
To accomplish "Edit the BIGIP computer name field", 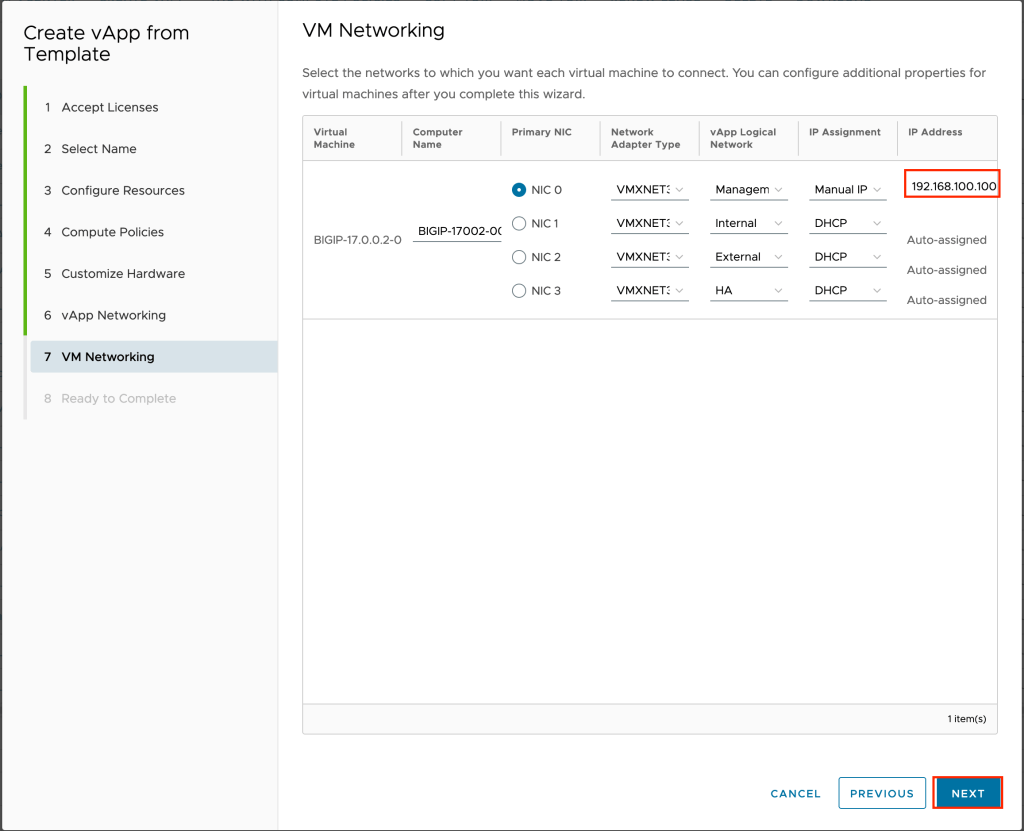I will coord(457,231).
